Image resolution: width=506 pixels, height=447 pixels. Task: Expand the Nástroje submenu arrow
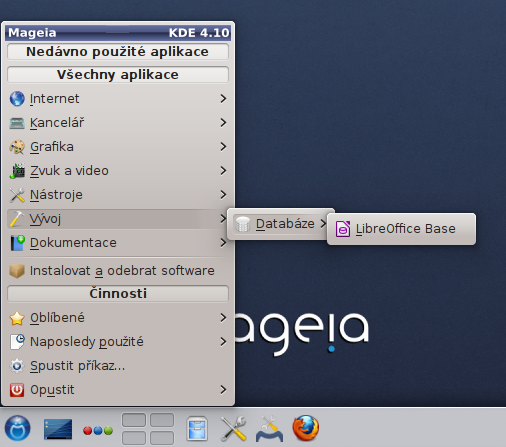click(223, 195)
